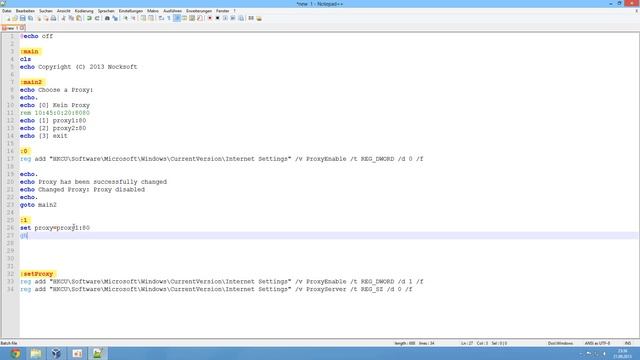640x360 pixels.
Task: Click line number 30 in the margin
Action: pos(10,258)
